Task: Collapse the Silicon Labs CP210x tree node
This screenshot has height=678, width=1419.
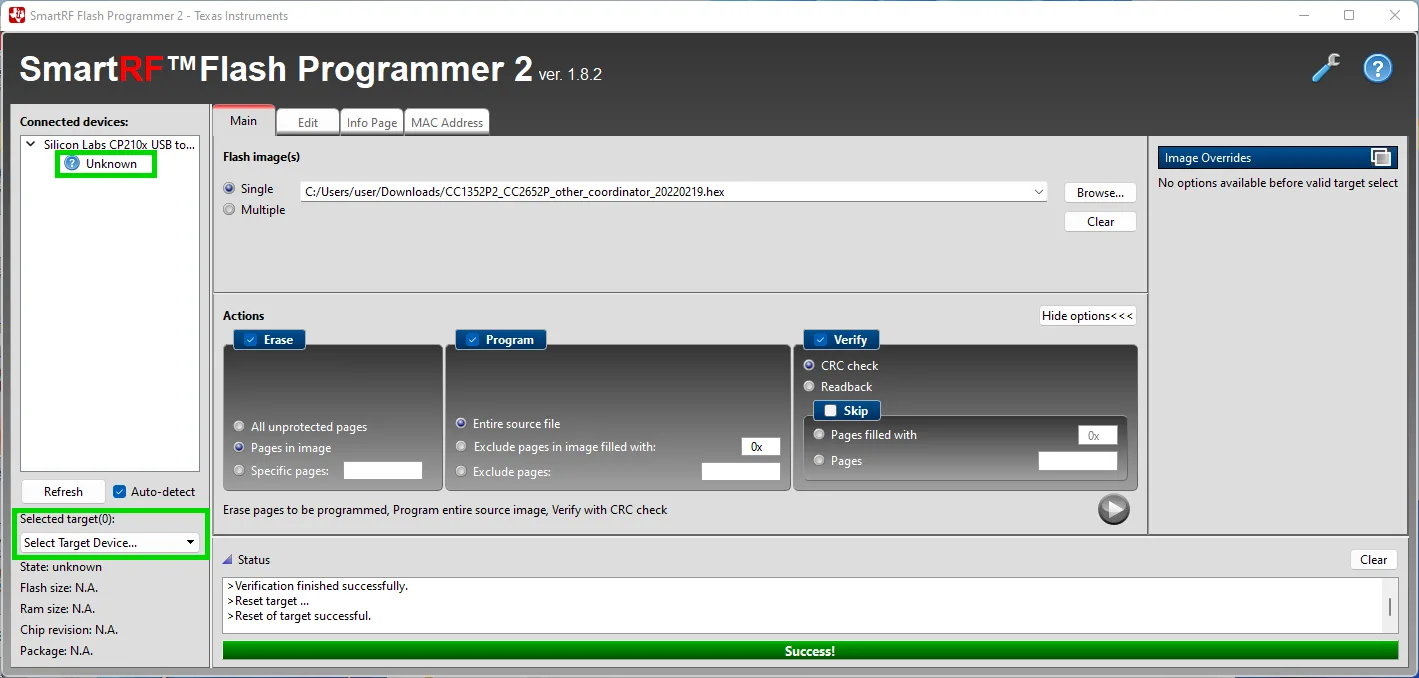Action: (31, 145)
